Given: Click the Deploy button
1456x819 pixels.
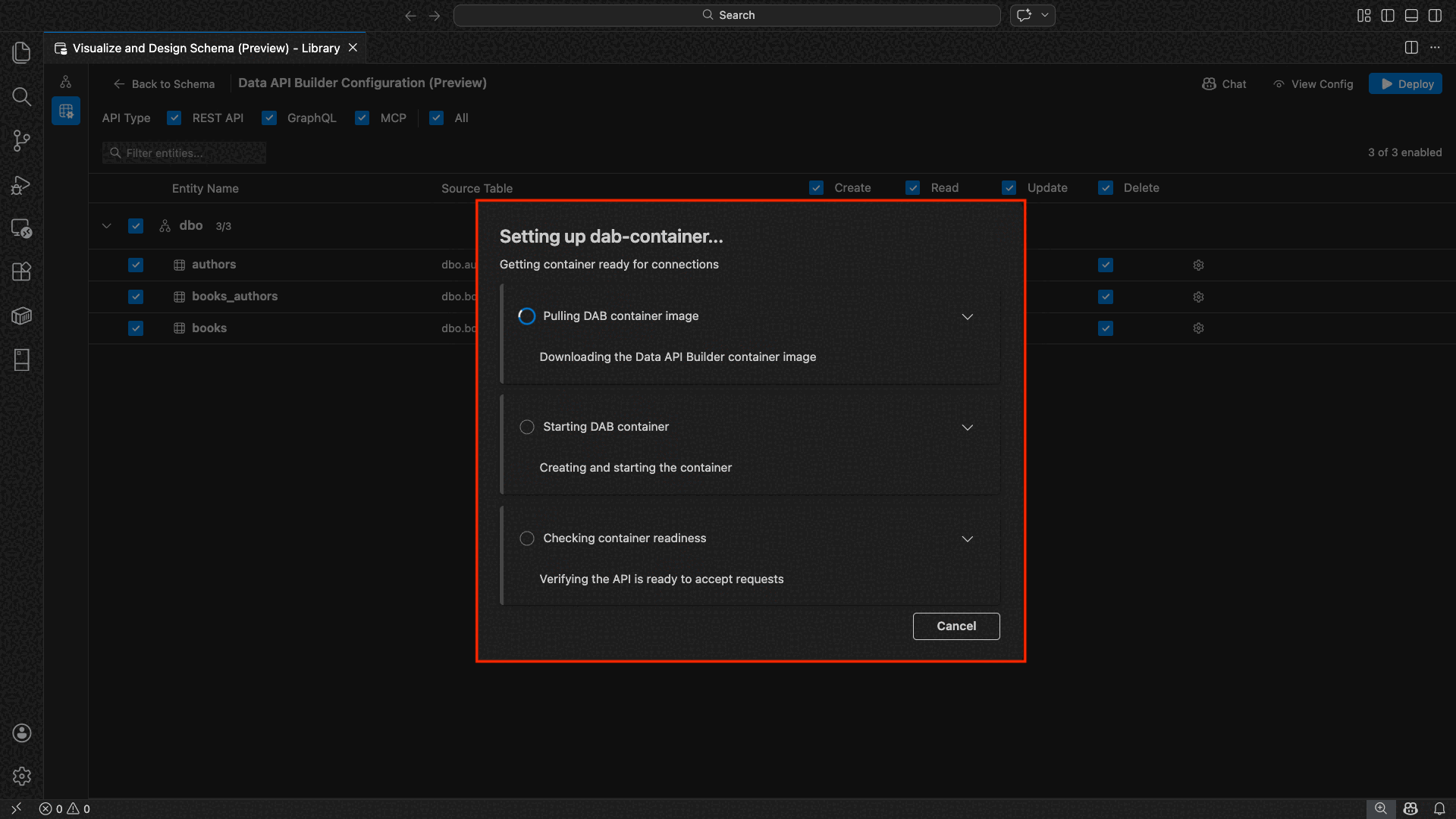Looking at the screenshot, I should click(x=1405, y=84).
